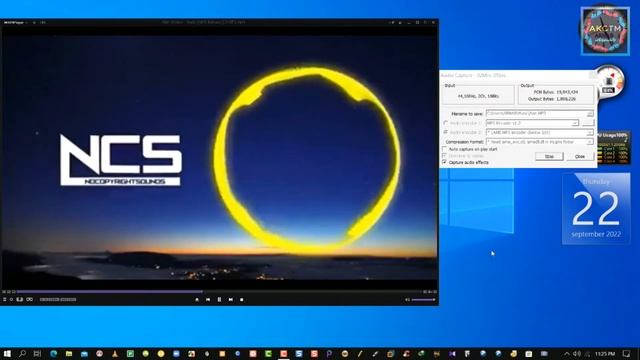
Task: Skip to the previous track in the player
Action: click(208, 300)
